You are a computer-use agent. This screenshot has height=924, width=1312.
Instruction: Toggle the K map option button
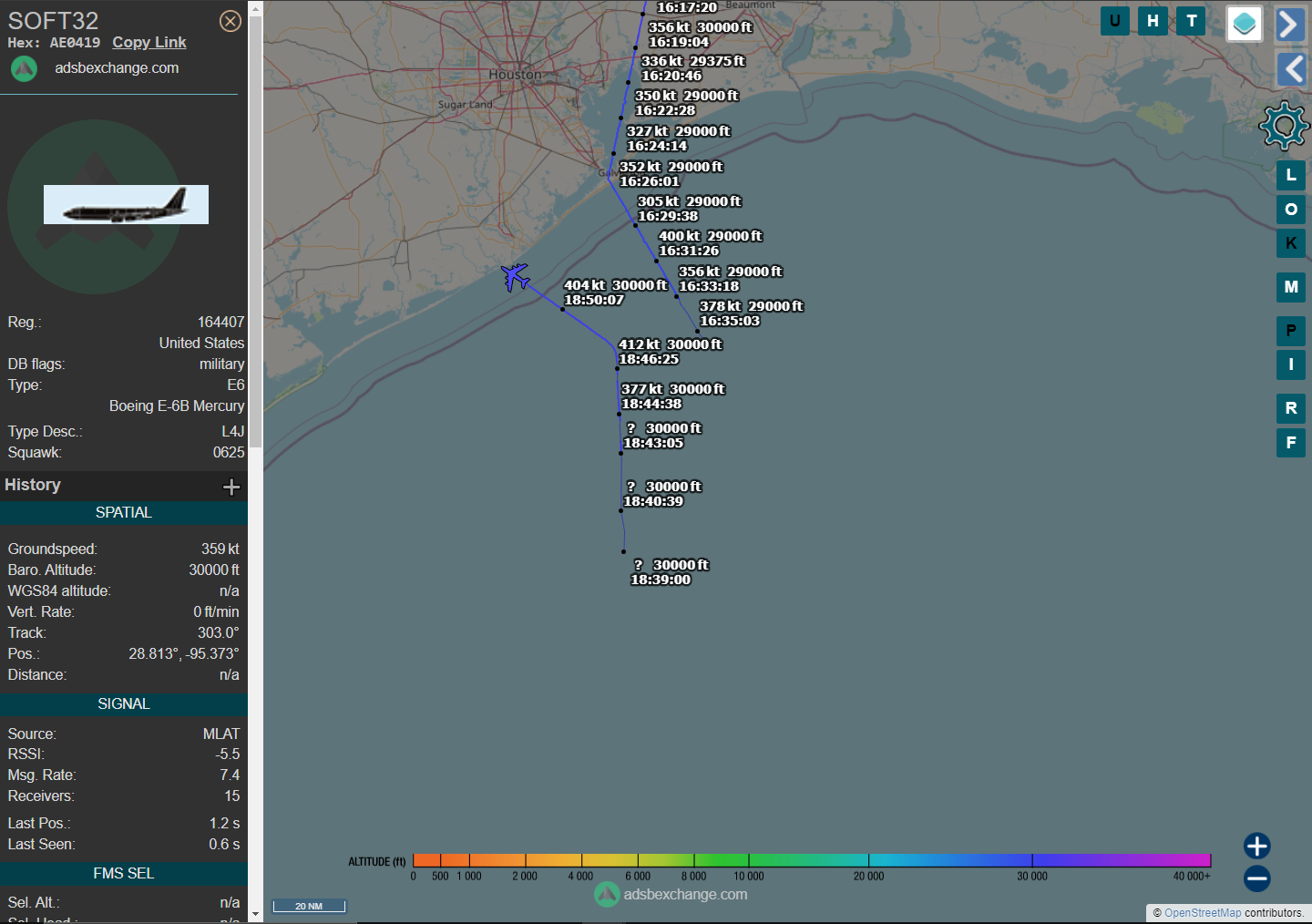(x=1291, y=243)
